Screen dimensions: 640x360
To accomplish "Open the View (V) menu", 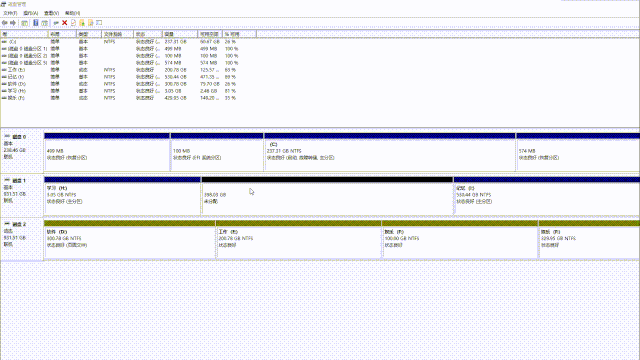I will point(51,13).
